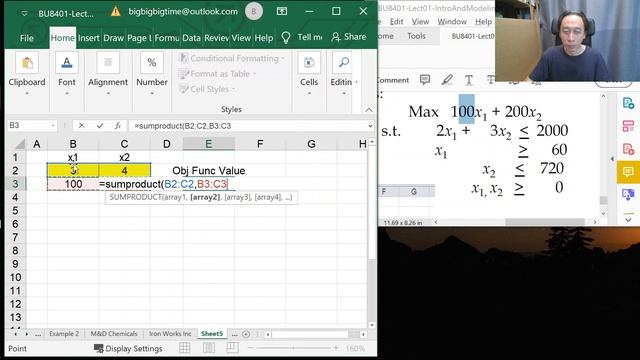
Task: Open the Window menu in PDF reader
Action: (x=452, y=22)
